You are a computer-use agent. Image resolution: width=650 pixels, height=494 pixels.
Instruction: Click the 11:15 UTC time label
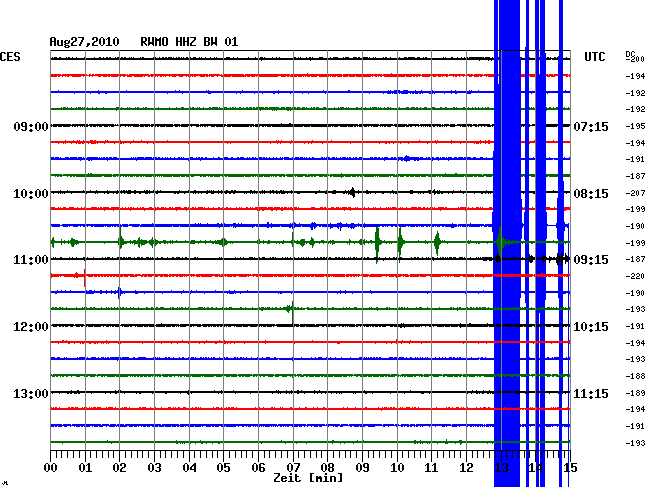coord(591,393)
